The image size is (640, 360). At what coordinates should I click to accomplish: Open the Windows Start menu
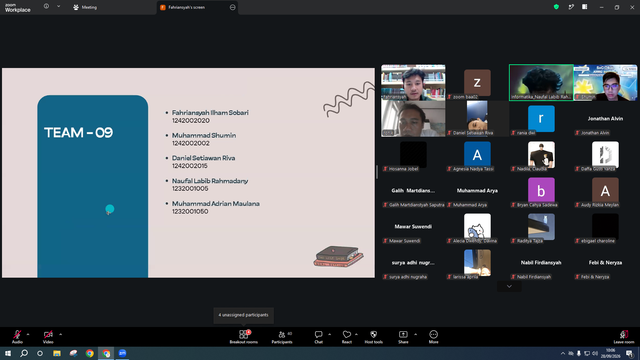pos(8,353)
